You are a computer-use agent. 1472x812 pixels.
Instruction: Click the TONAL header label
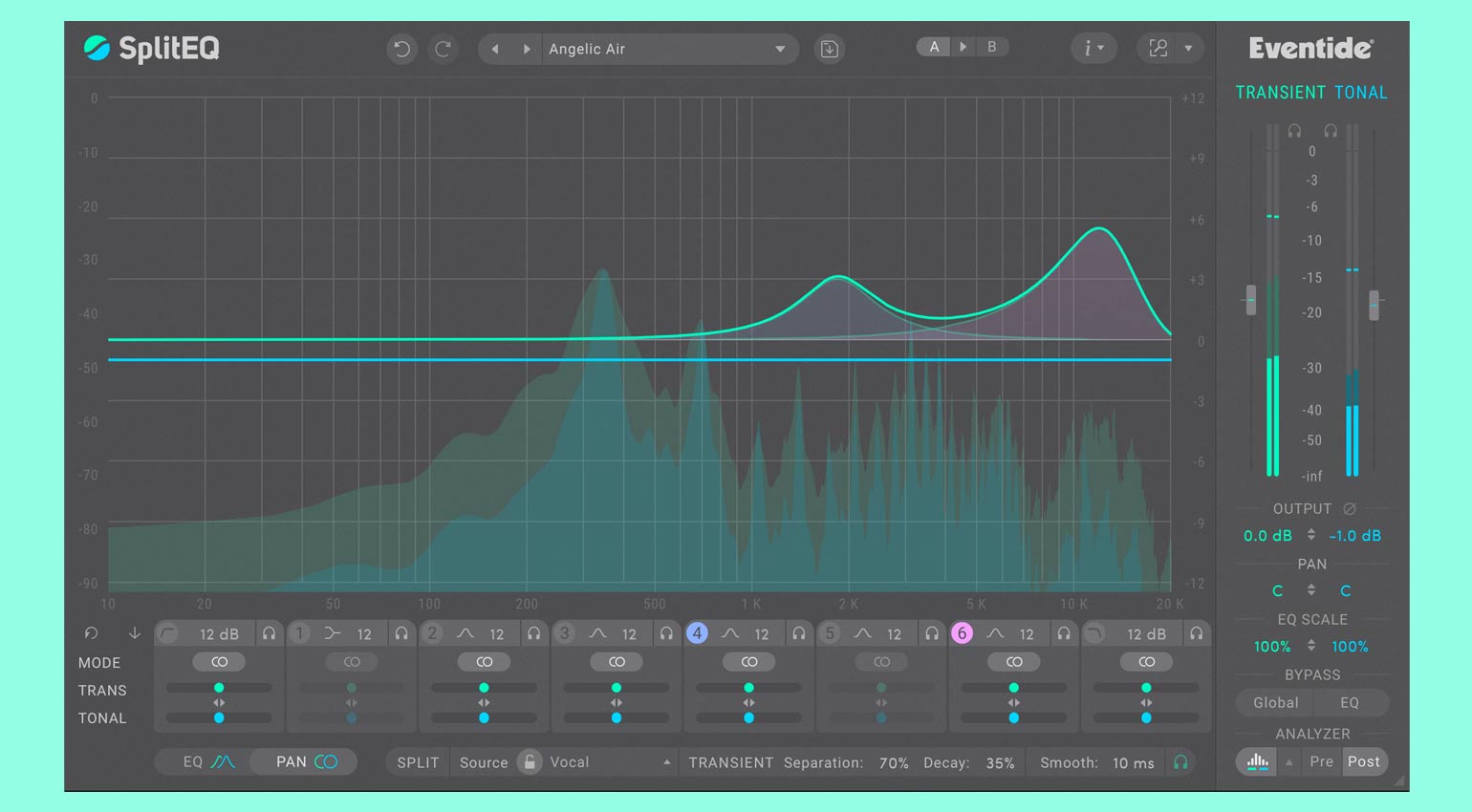point(1360,93)
